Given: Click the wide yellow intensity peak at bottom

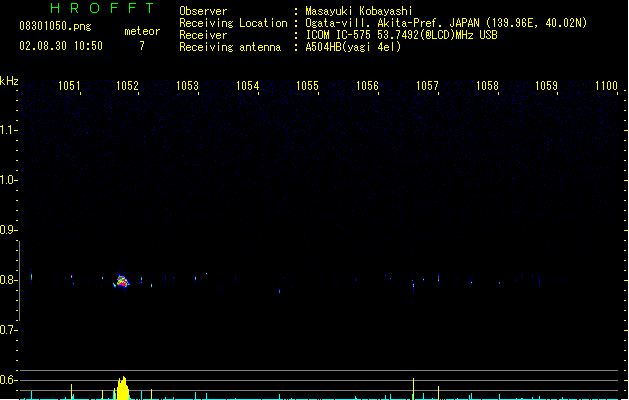Looking at the screenshot, I should (123, 388).
